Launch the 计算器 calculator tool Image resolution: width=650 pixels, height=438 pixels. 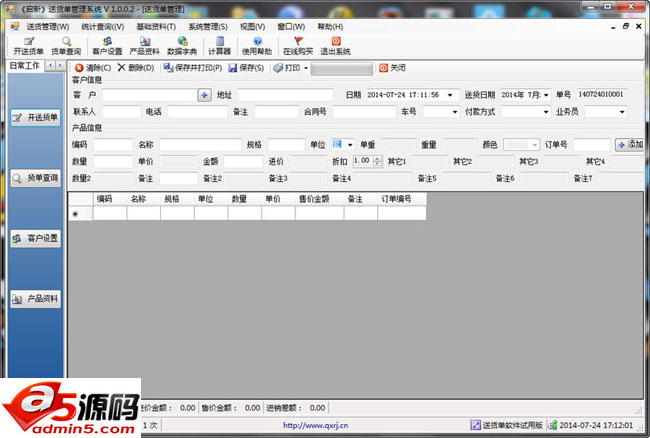pyautogui.click(x=220, y=45)
